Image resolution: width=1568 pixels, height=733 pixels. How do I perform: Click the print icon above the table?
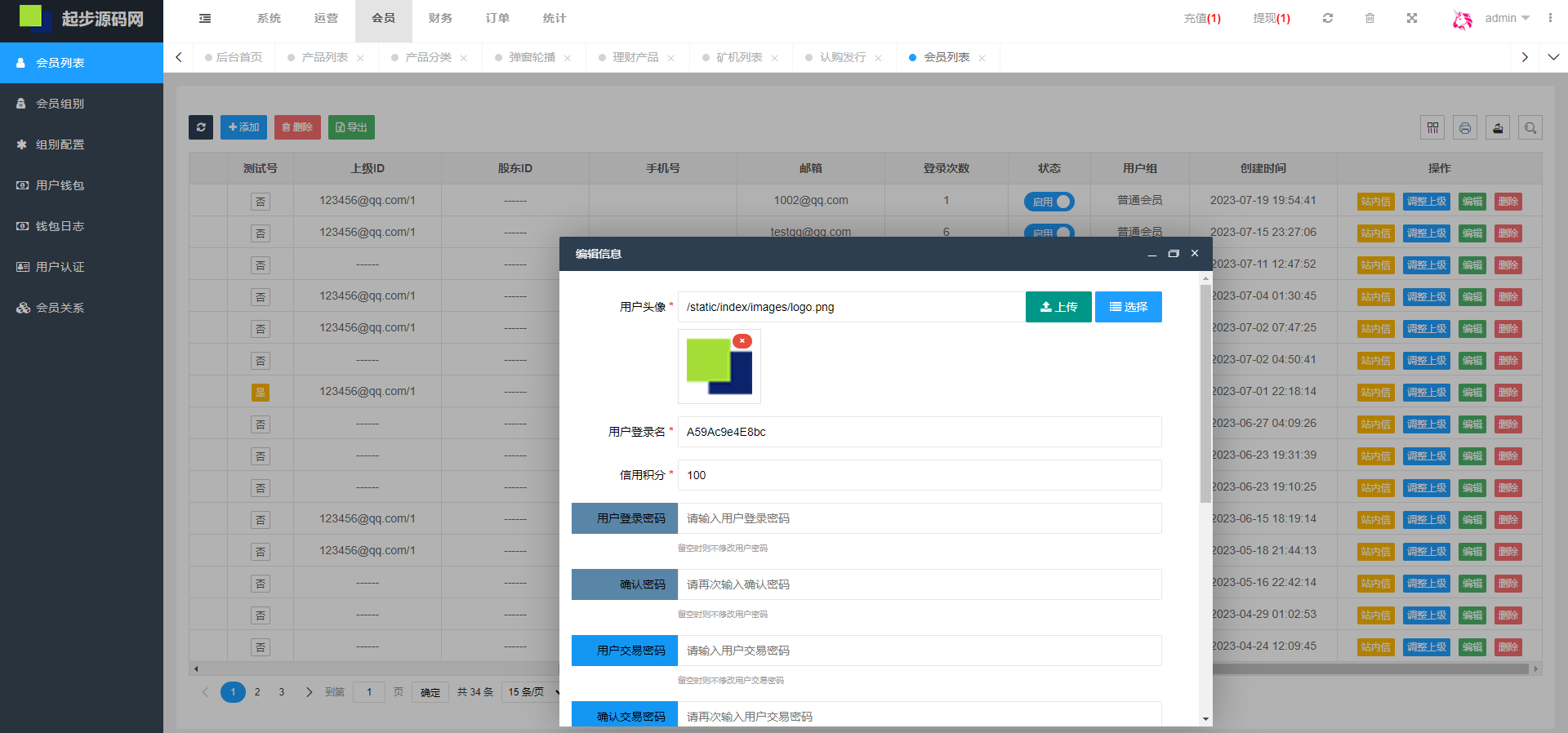coord(1465,128)
